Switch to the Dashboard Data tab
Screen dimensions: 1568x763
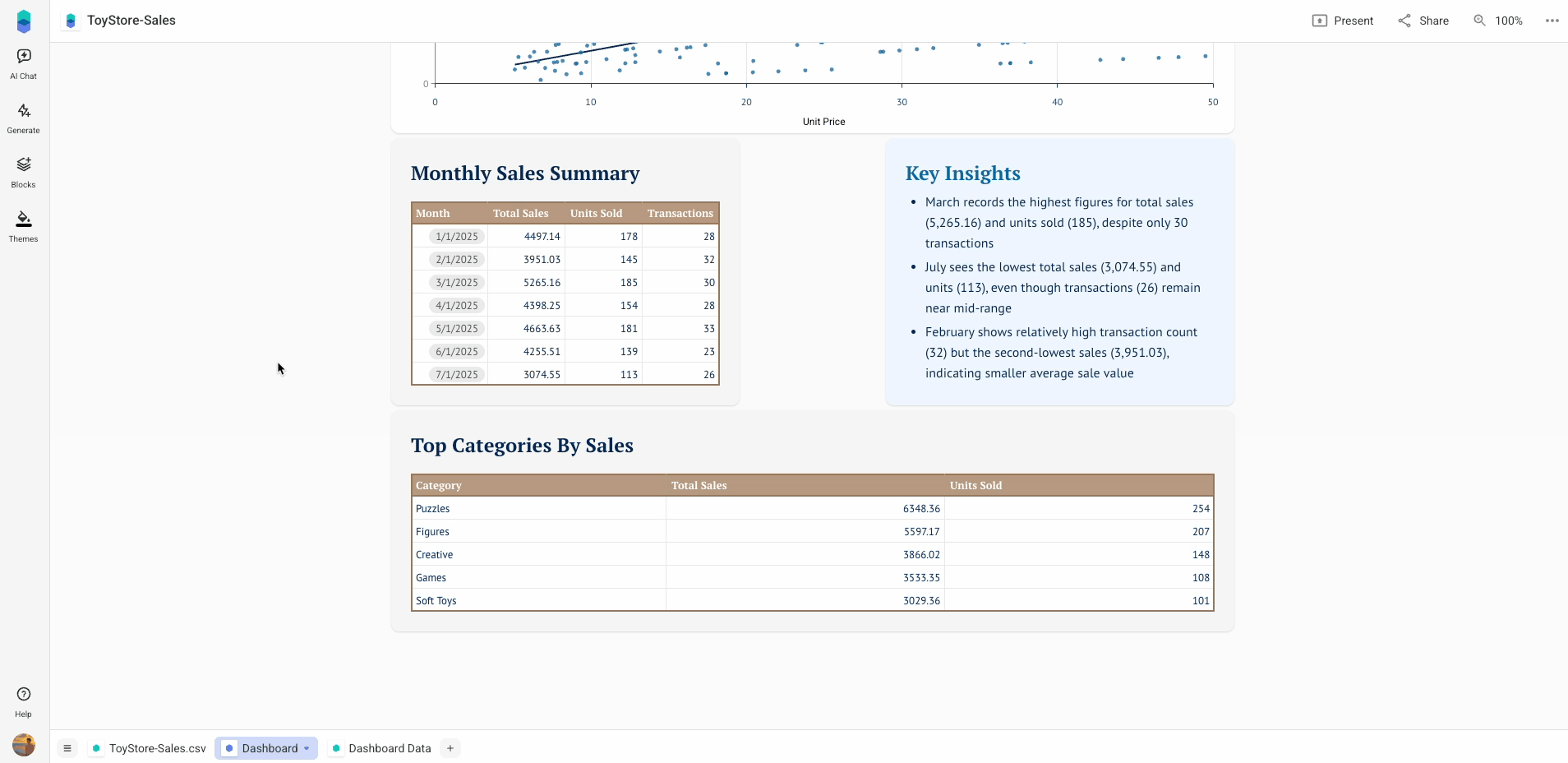382,748
